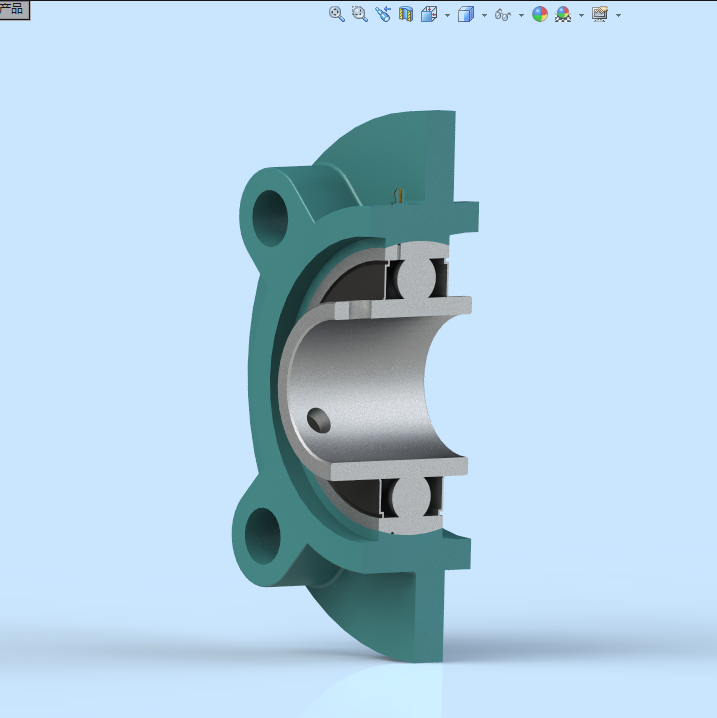Click the Display Style box icon
Screen dimensions: 717x718
click(x=466, y=14)
